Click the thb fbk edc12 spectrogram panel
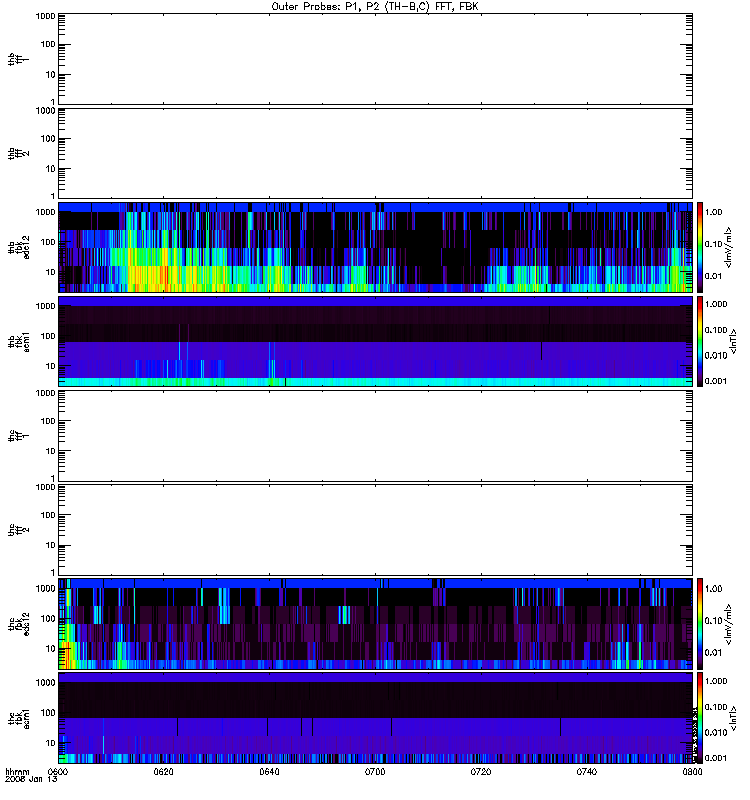Image resolution: width=750 pixels, height=800 pixels. 376,247
